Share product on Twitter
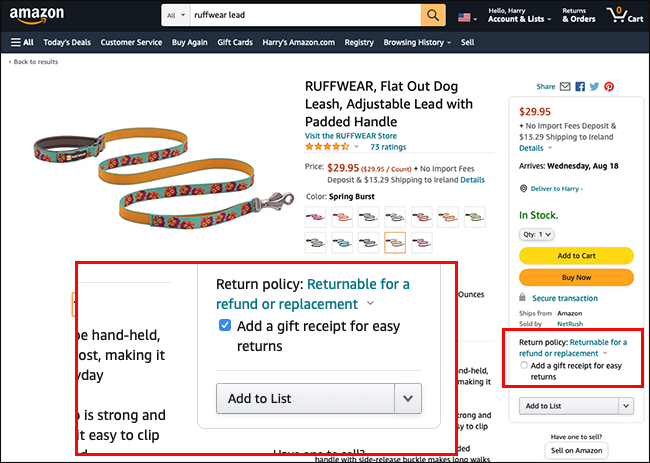The width and height of the screenshot is (650, 463). 594,87
